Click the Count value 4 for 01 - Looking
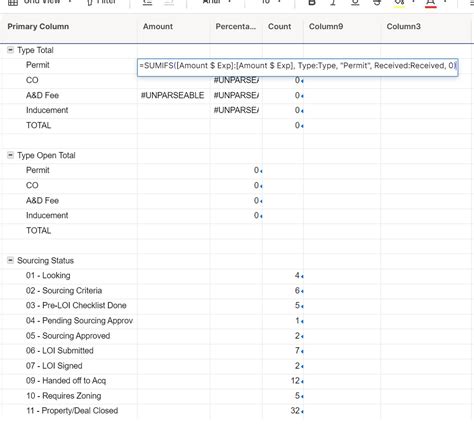 point(297,276)
